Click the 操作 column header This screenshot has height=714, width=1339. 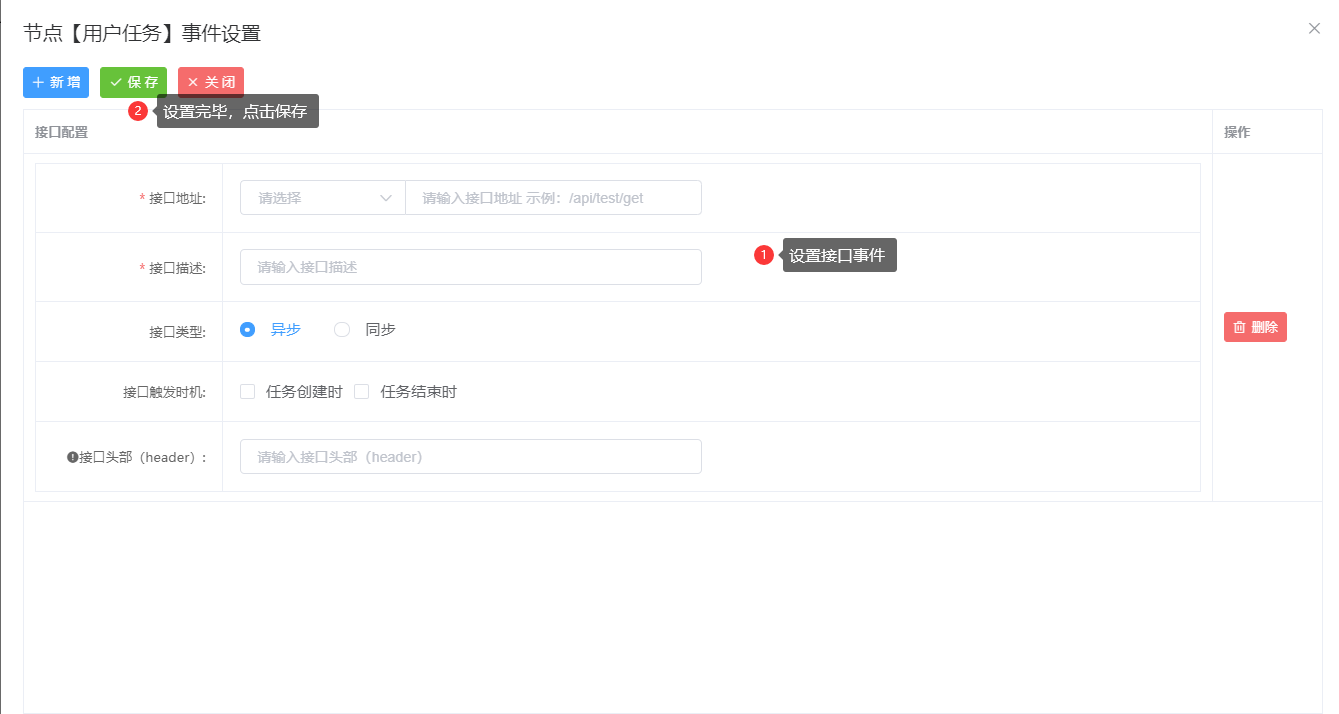click(1237, 132)
